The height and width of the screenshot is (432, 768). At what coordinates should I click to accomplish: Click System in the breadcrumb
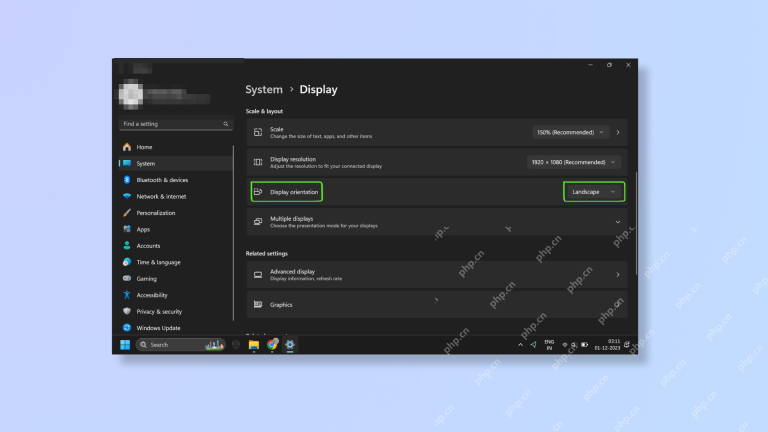264,90
